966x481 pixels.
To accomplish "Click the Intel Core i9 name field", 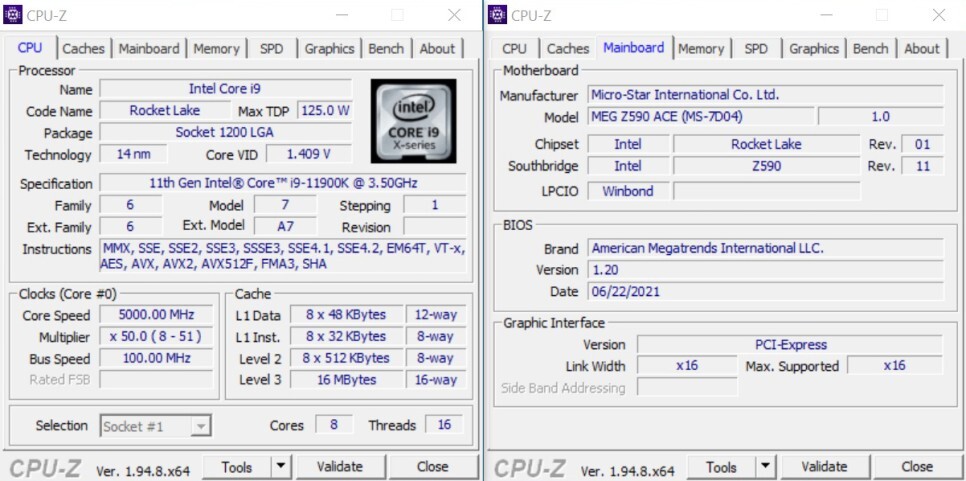I will pyautogui.click(x=225, y=89).
